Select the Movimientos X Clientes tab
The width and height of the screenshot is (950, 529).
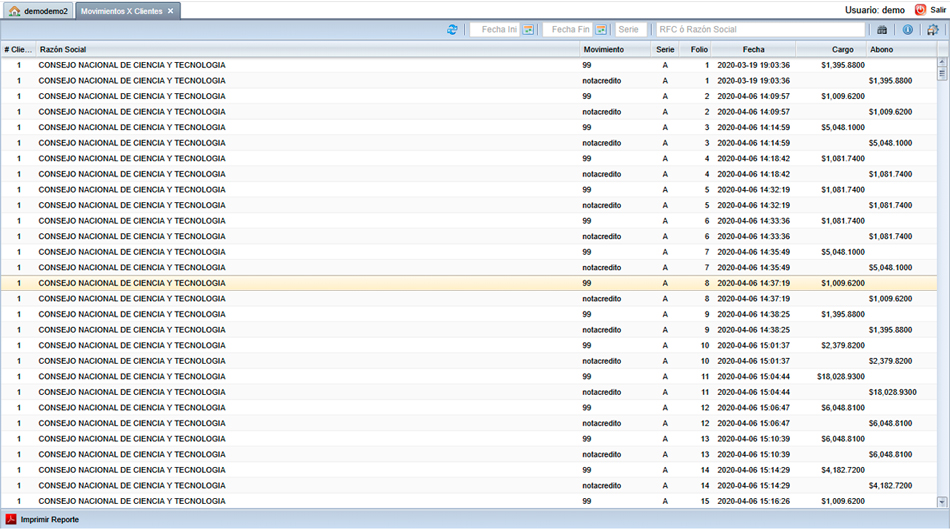[x=122, y=11]
